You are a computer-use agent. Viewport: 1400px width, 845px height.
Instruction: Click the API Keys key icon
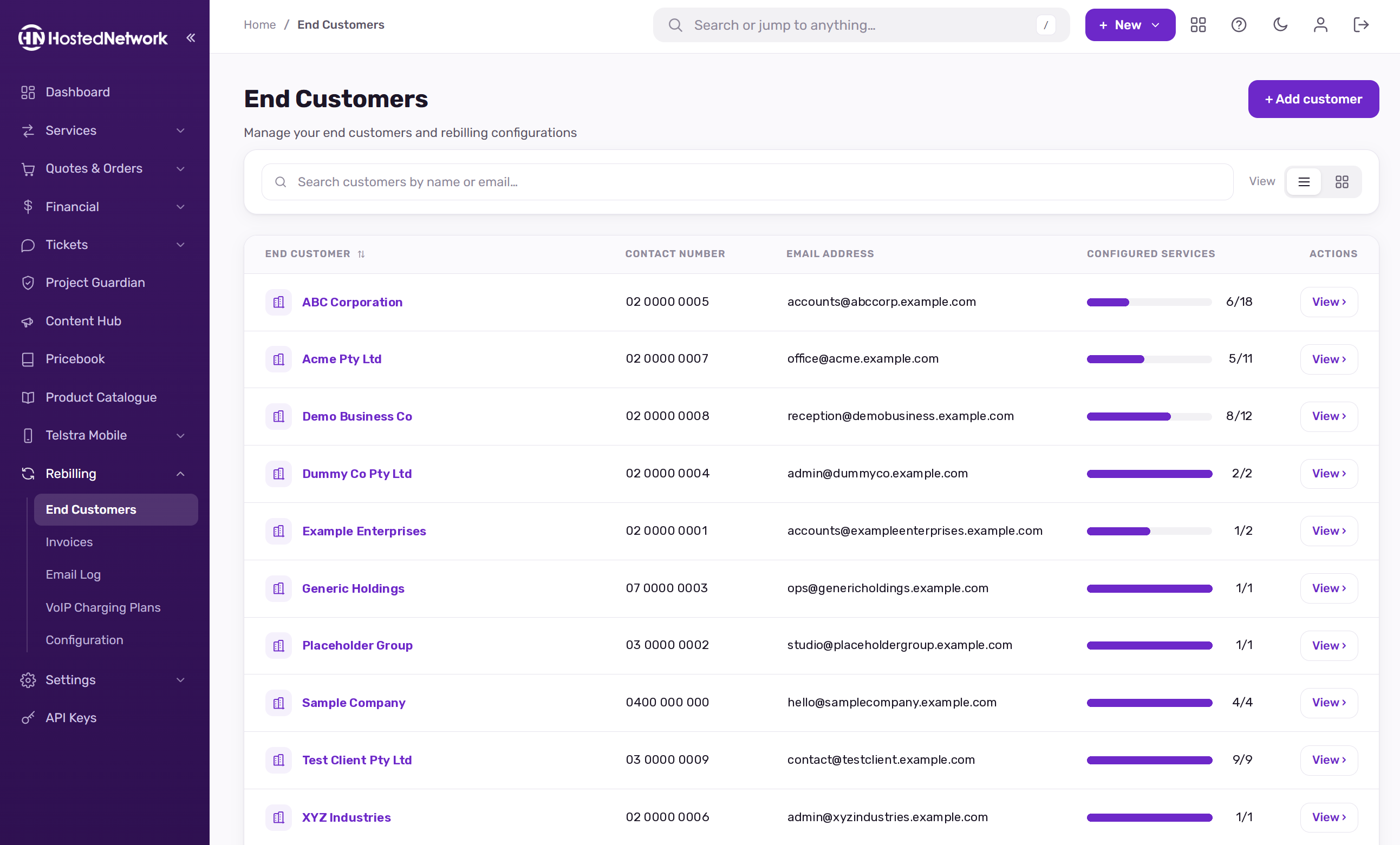(x=28, y=718)
